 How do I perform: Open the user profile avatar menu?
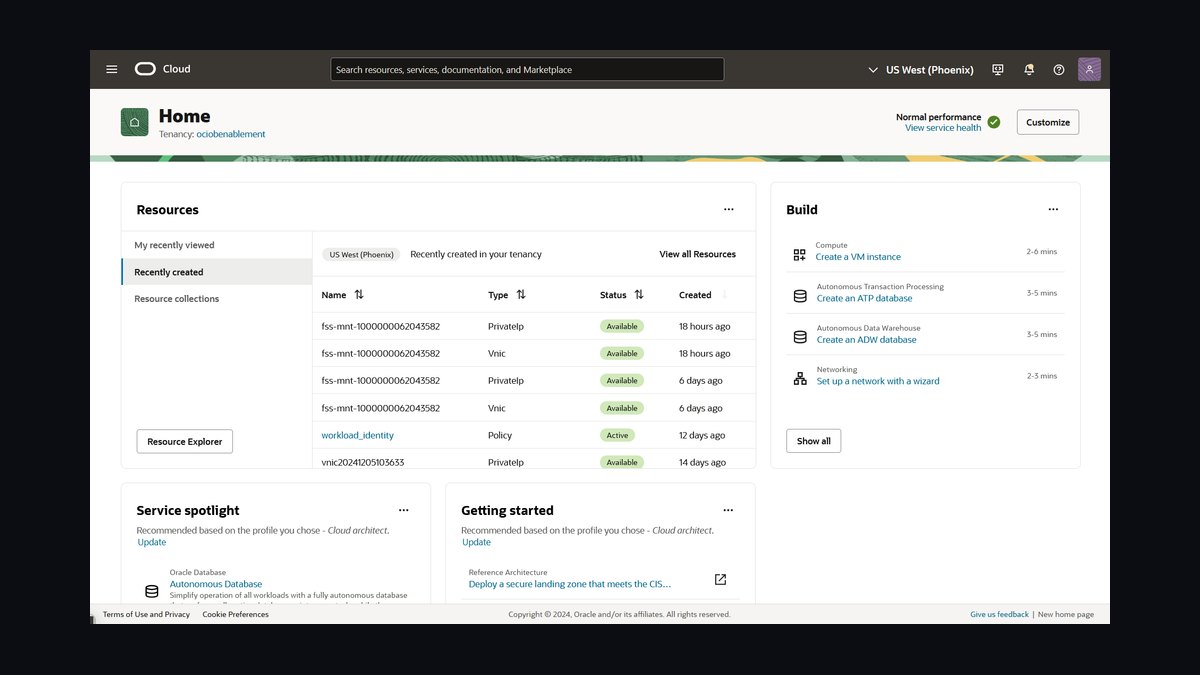(1089, 69)
